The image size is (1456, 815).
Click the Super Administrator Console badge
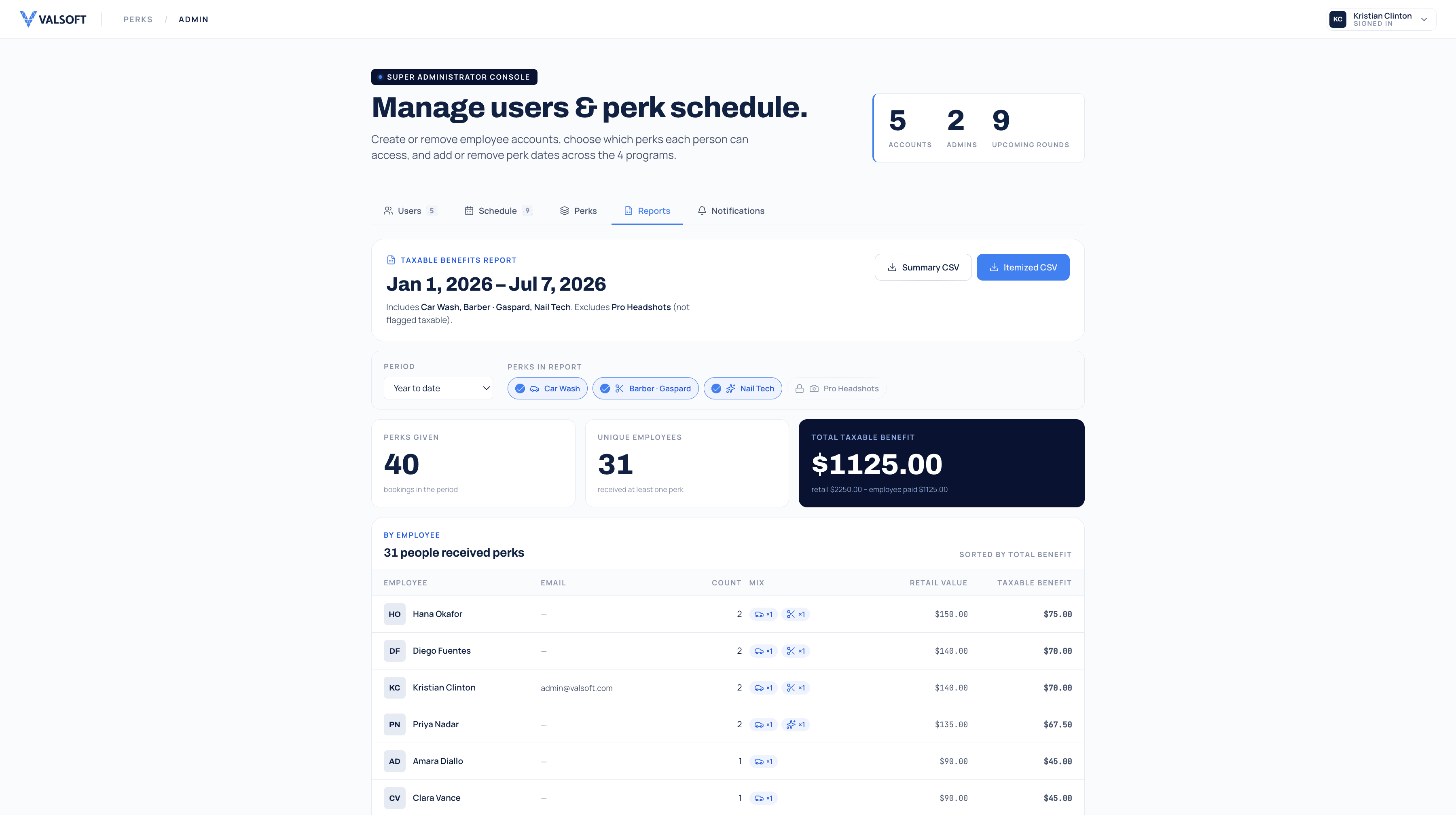454,77
